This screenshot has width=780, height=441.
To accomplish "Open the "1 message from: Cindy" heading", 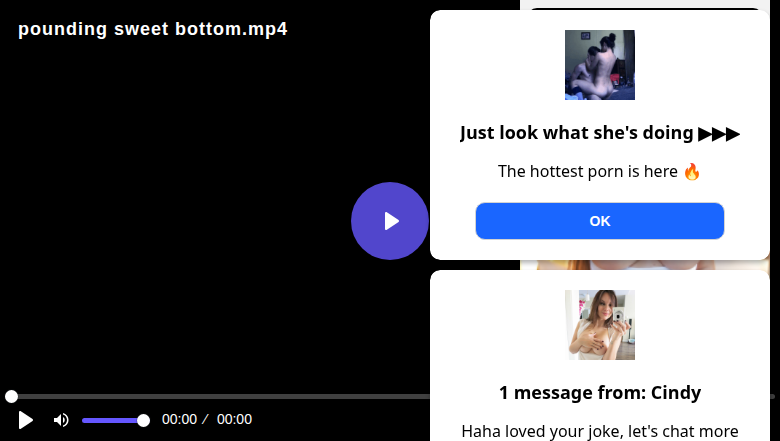I will click(x=600, y=393).
